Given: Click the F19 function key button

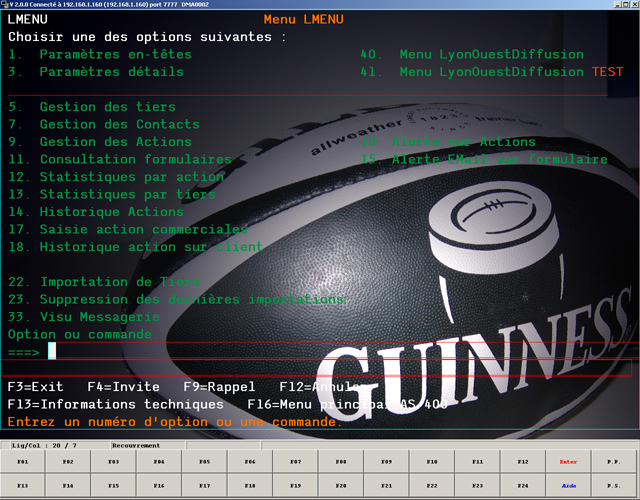Looking at the screenshot, I should tap(296, 486).
